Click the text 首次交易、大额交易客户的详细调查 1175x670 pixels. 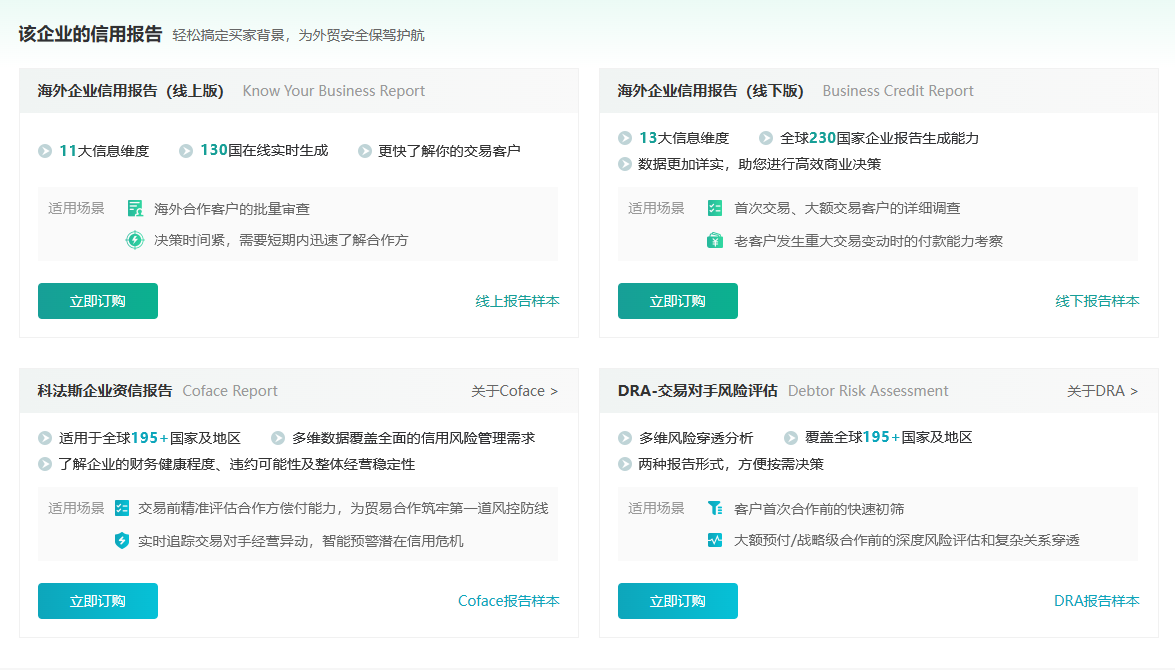(847, 208)
